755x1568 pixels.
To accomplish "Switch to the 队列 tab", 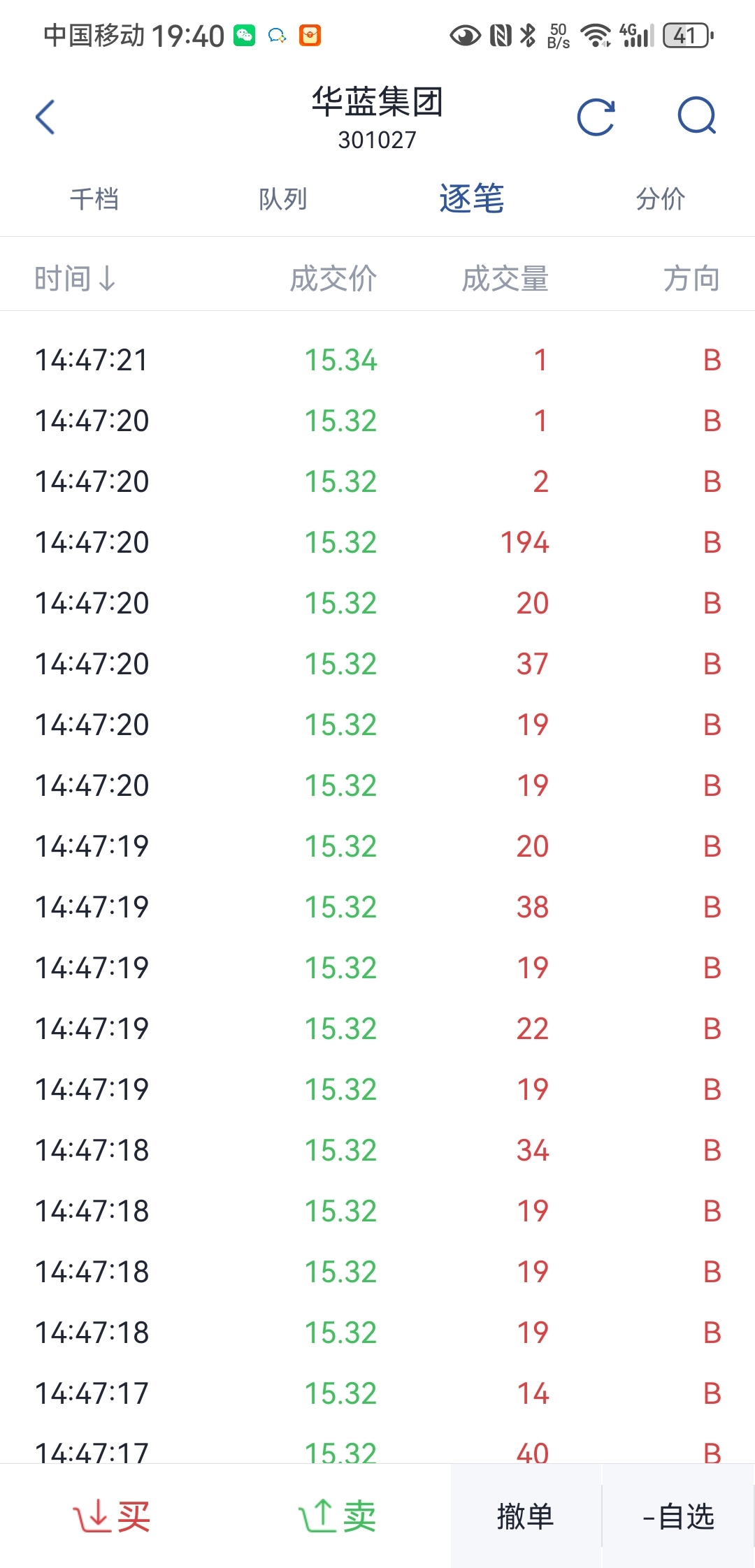I will coord(283,199).
